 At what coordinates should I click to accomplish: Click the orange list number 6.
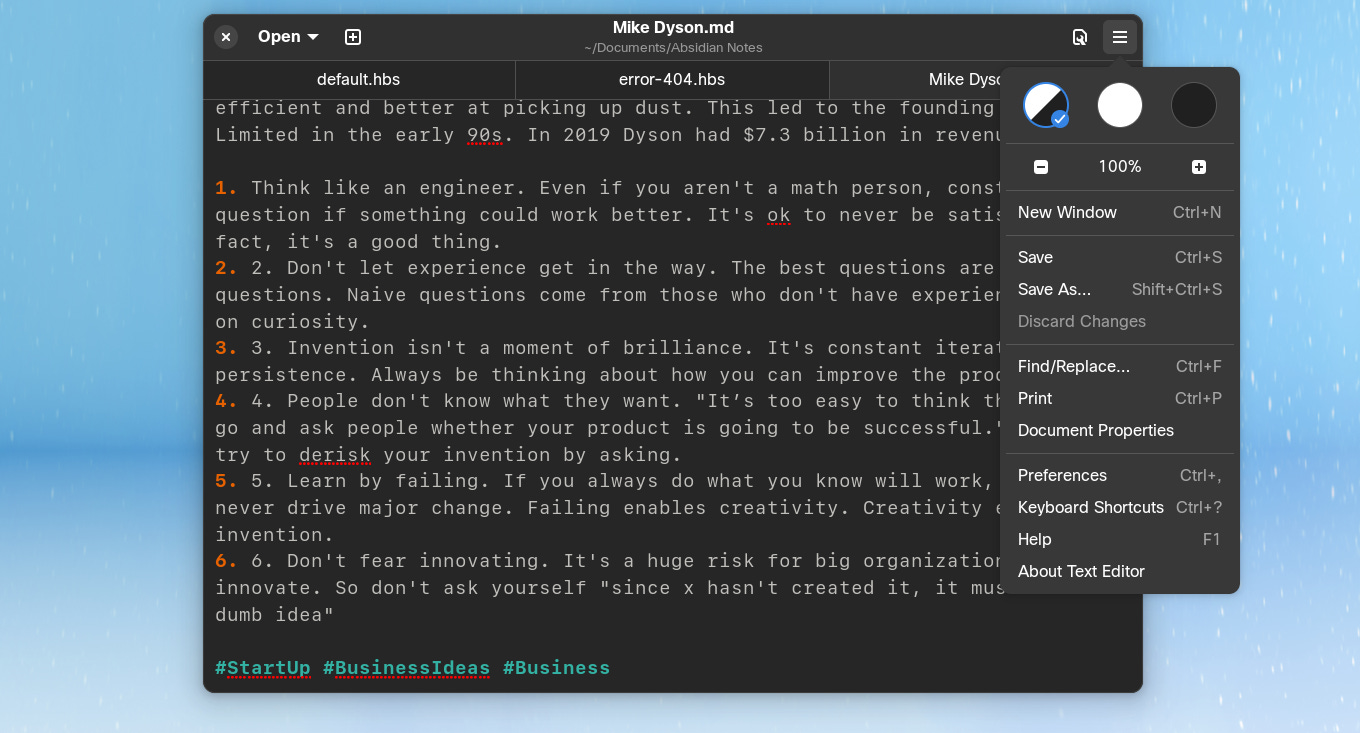[x=227, y=561]
